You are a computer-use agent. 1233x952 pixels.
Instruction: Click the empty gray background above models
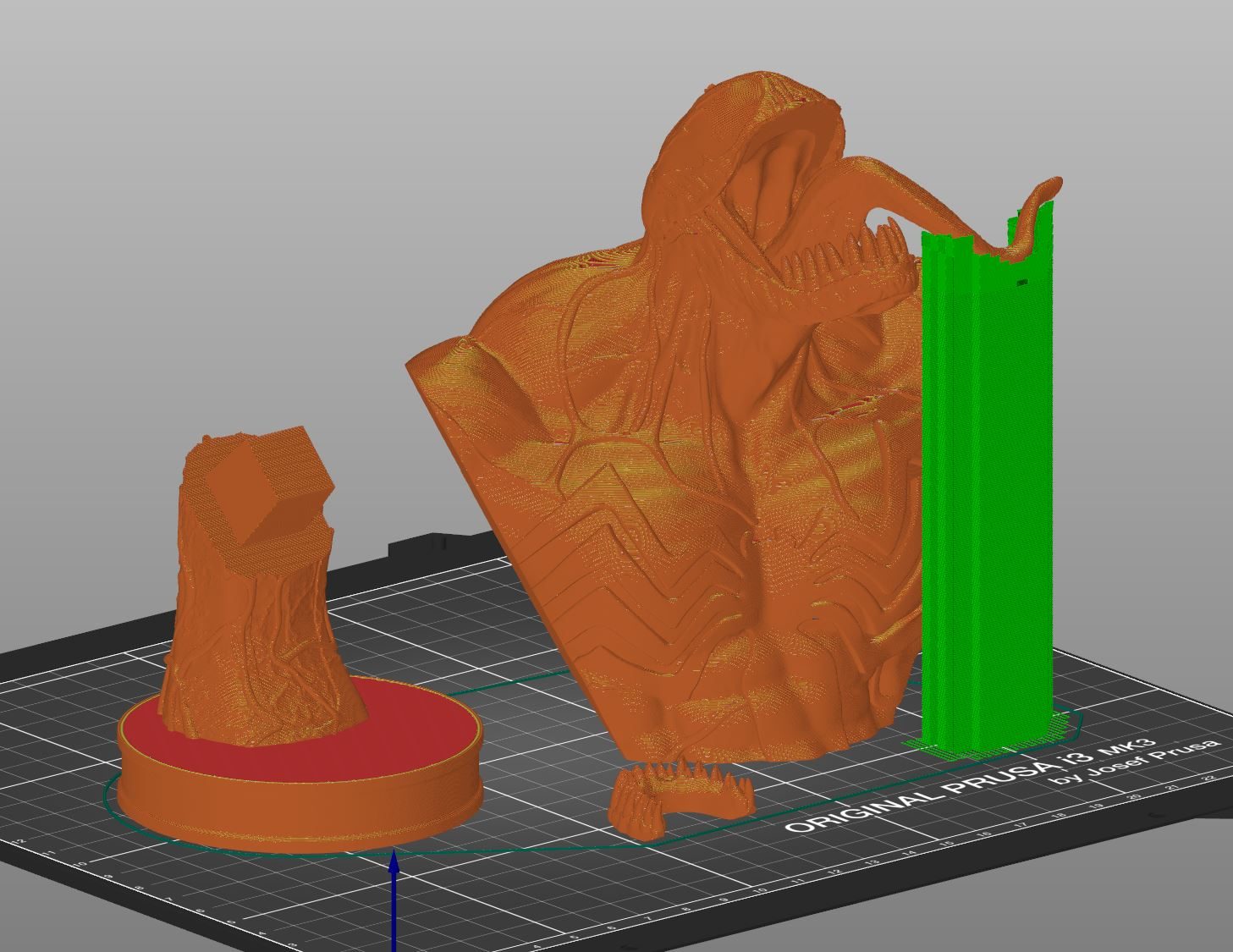(339, 169)
